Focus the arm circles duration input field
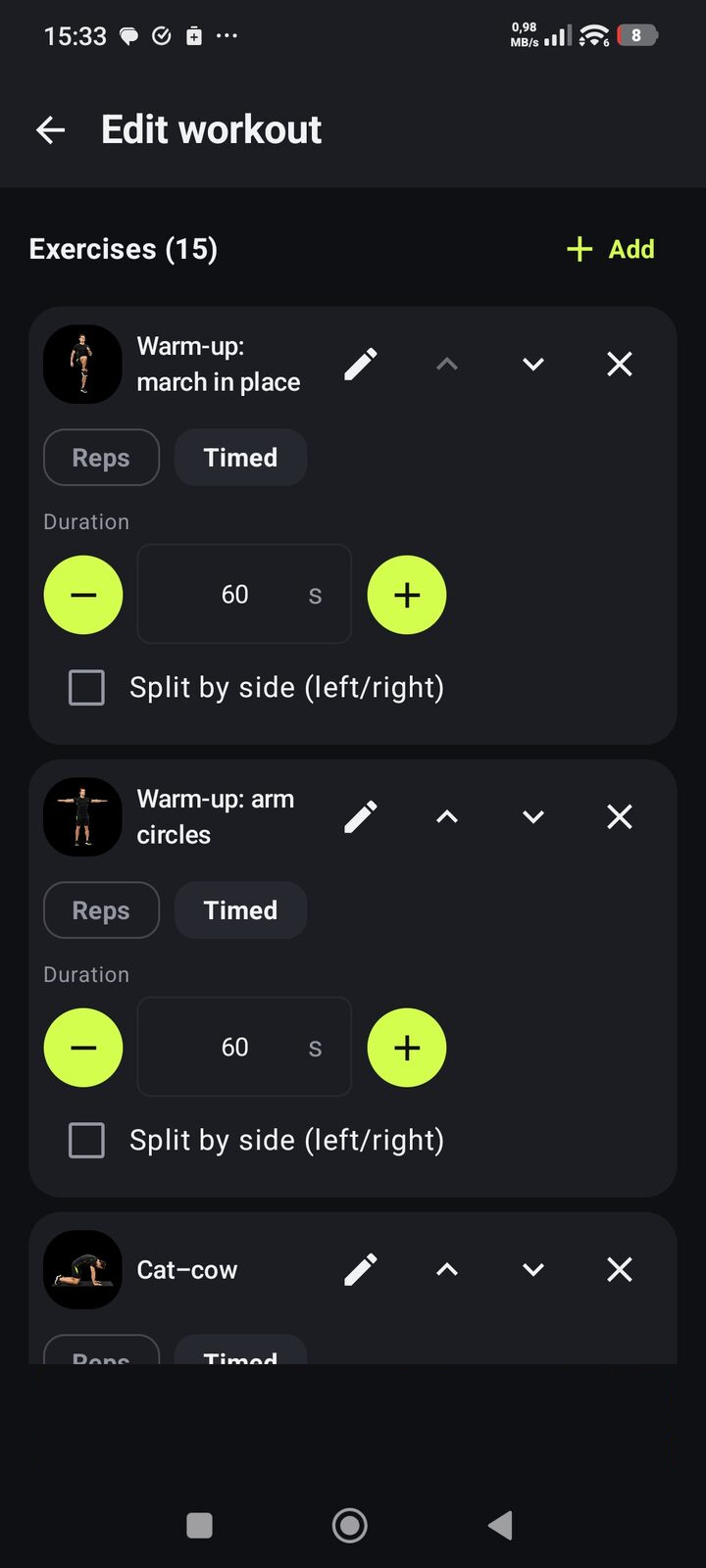The height and width of the screenshot is (1568, 706). (244, 1048)
